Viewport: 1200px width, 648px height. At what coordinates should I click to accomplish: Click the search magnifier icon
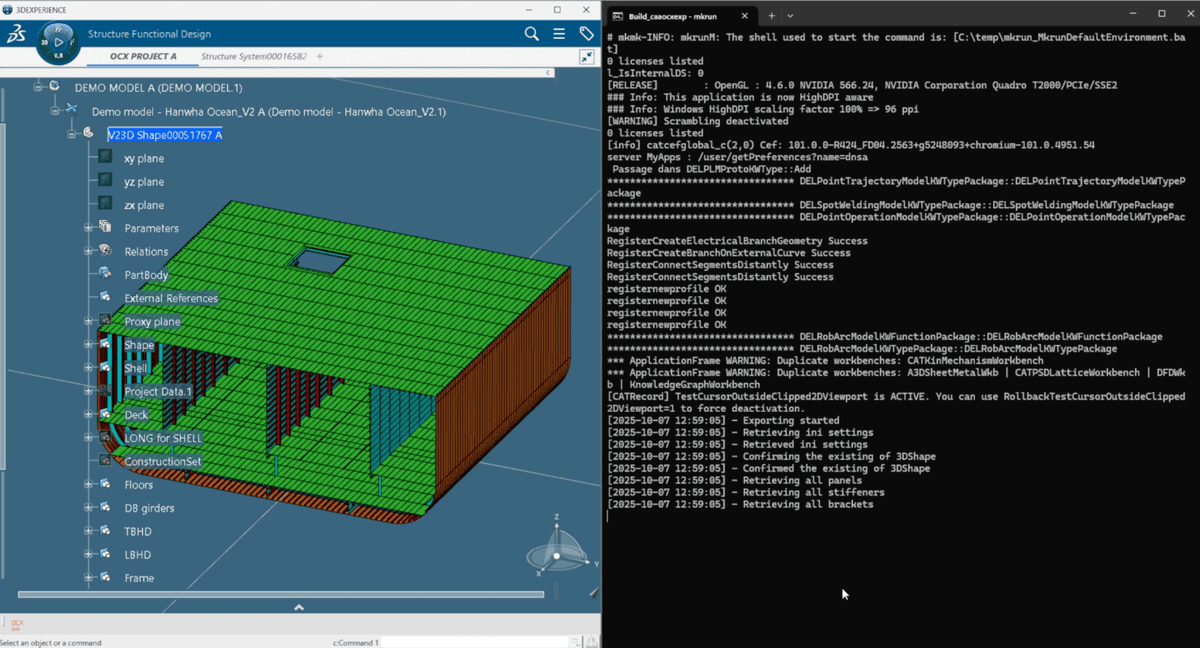click(531, 34)
